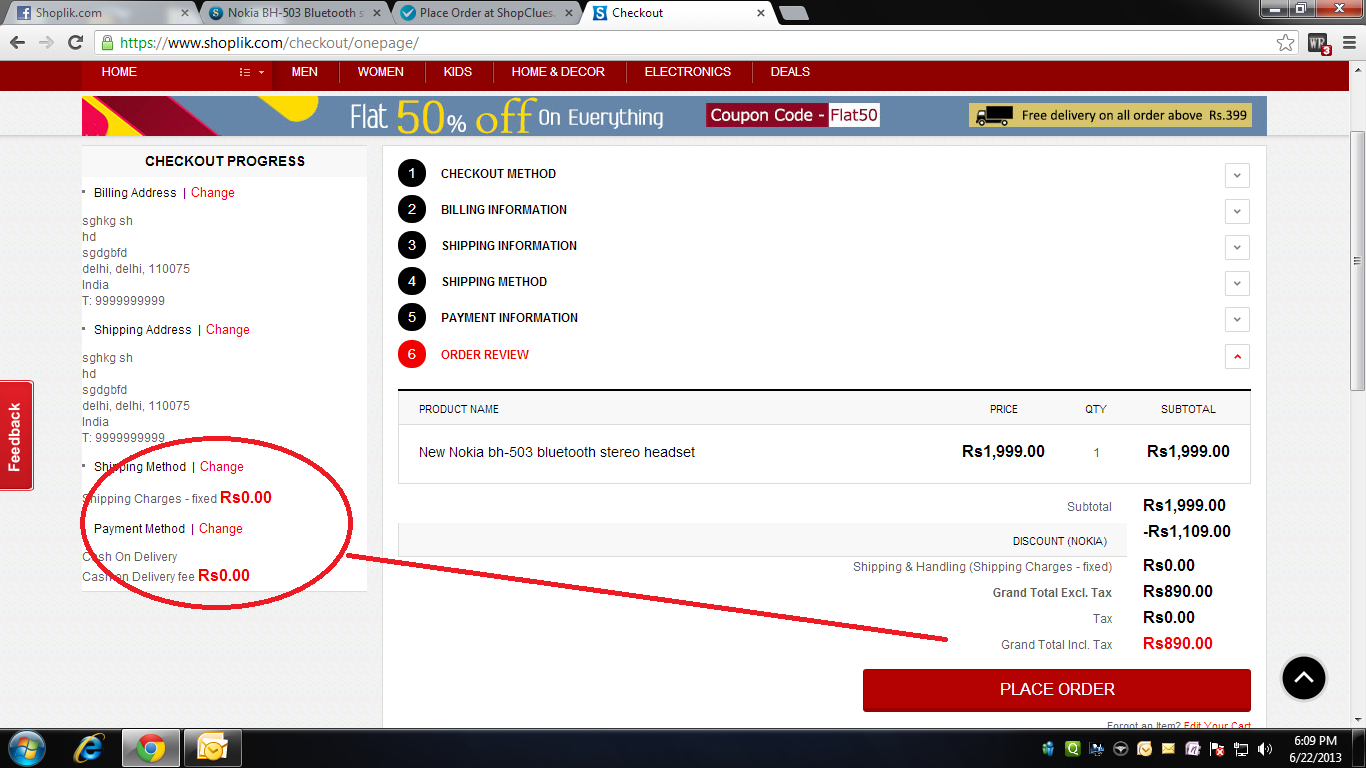Click the Chrome taskbar icon
Image resolution: width=1366 pixels, height=768 pixels.
pos(151,748)
